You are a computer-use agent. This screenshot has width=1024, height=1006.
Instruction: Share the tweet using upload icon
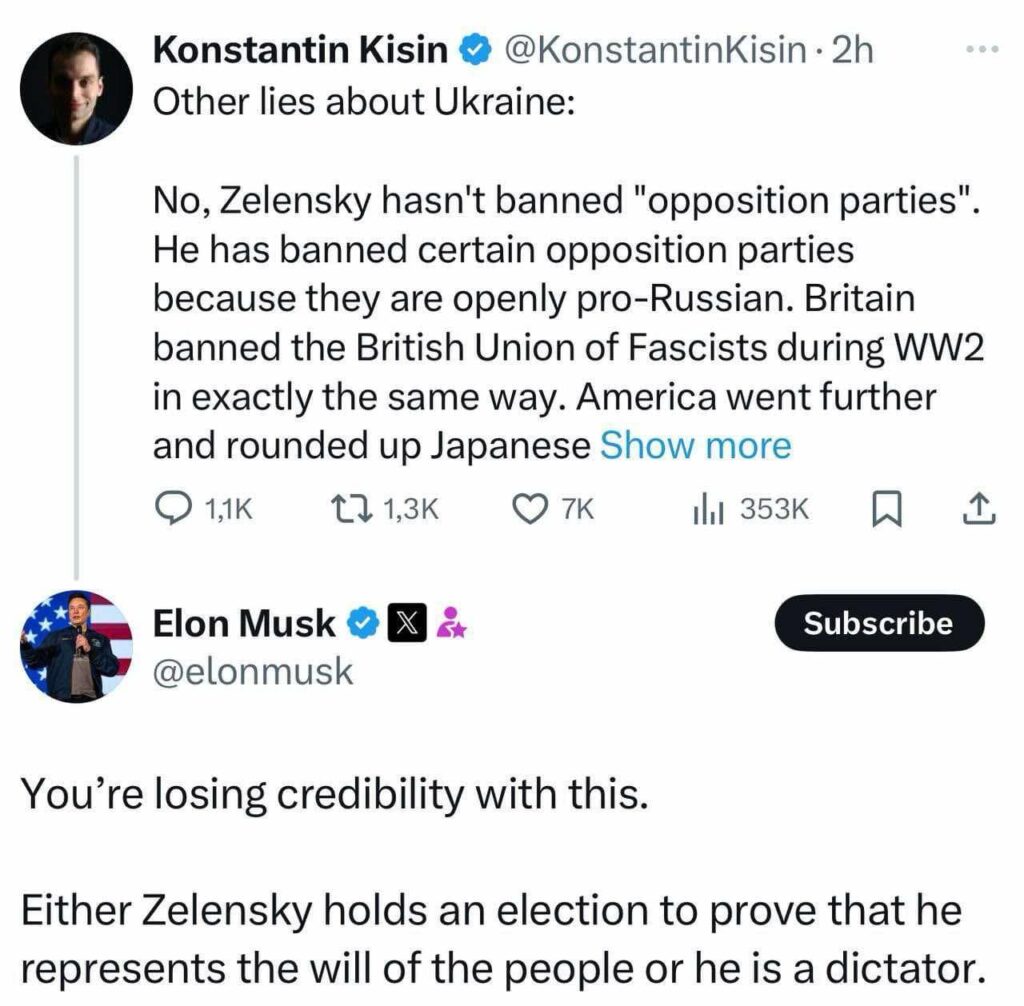(x=978, y=510)
